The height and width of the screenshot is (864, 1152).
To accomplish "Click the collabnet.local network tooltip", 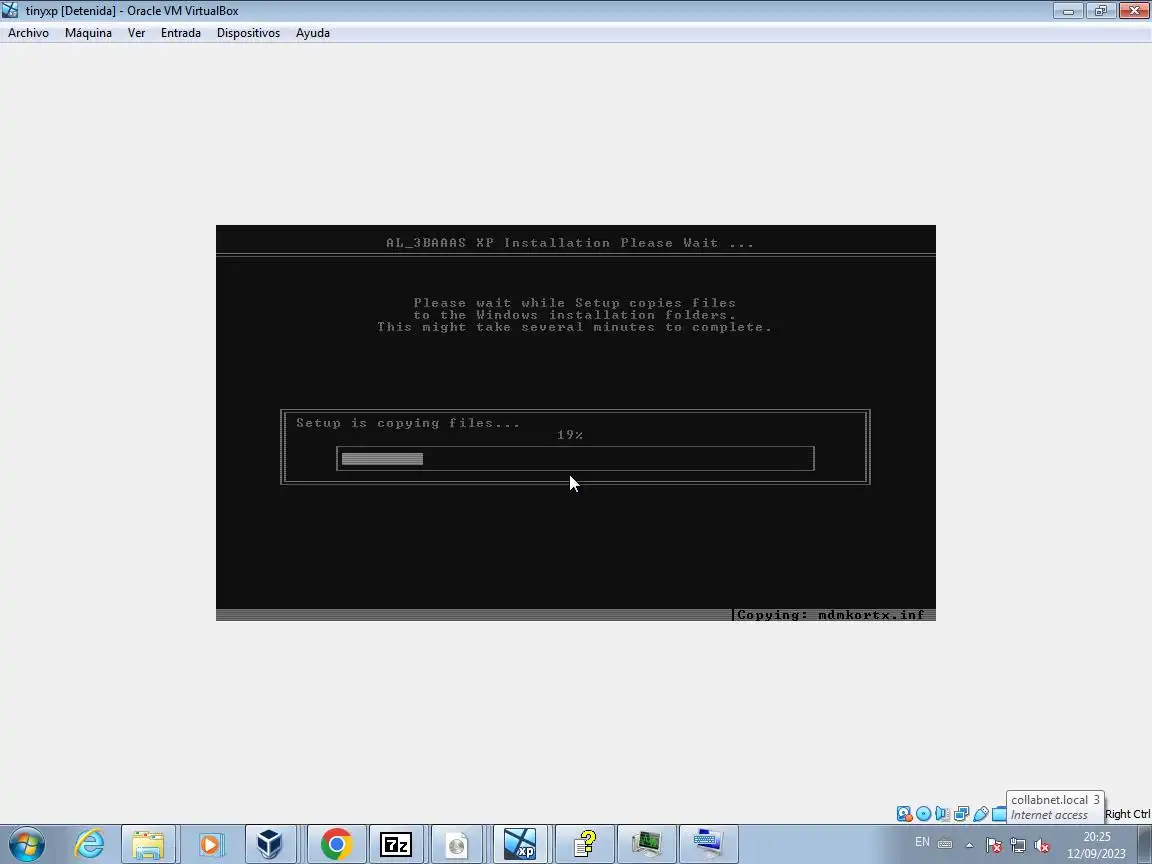I will pyautogui.click(x=1055, y=807).
